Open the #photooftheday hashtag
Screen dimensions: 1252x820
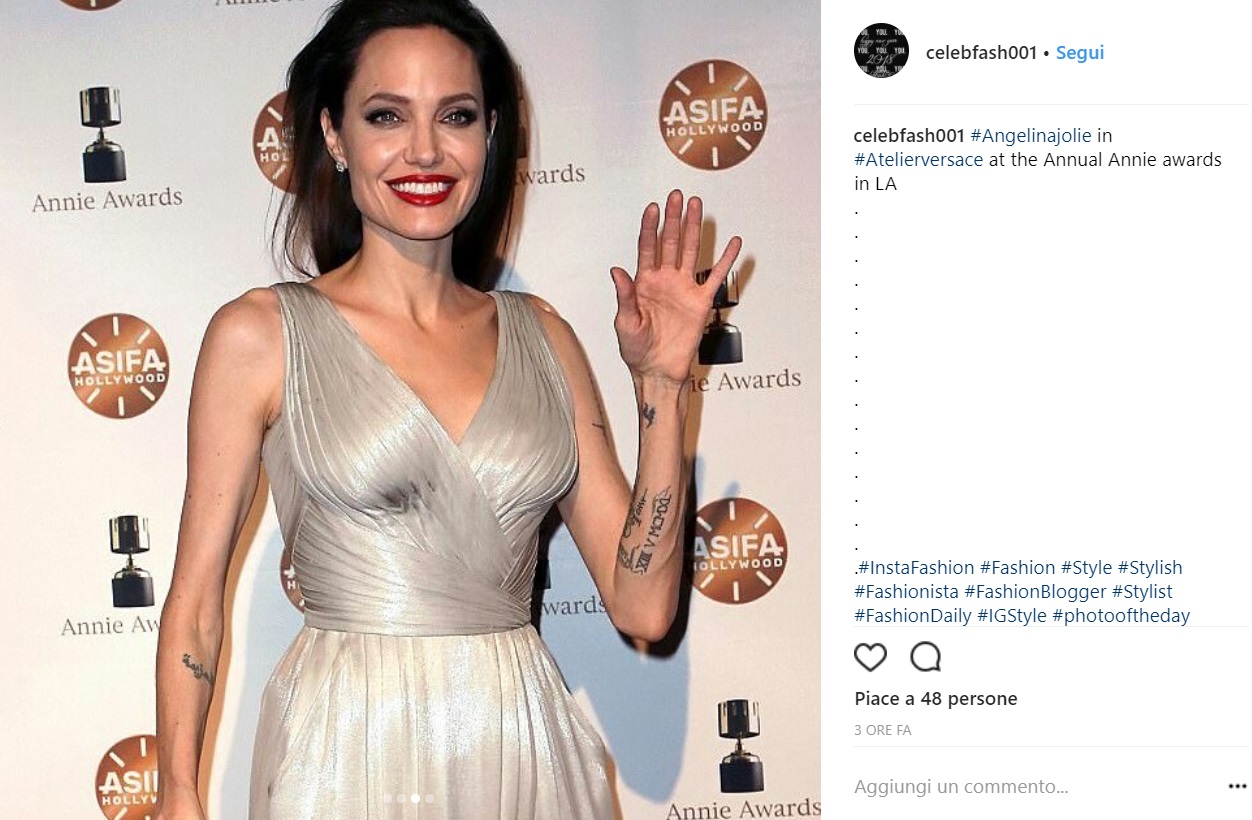coord(1121,616)
